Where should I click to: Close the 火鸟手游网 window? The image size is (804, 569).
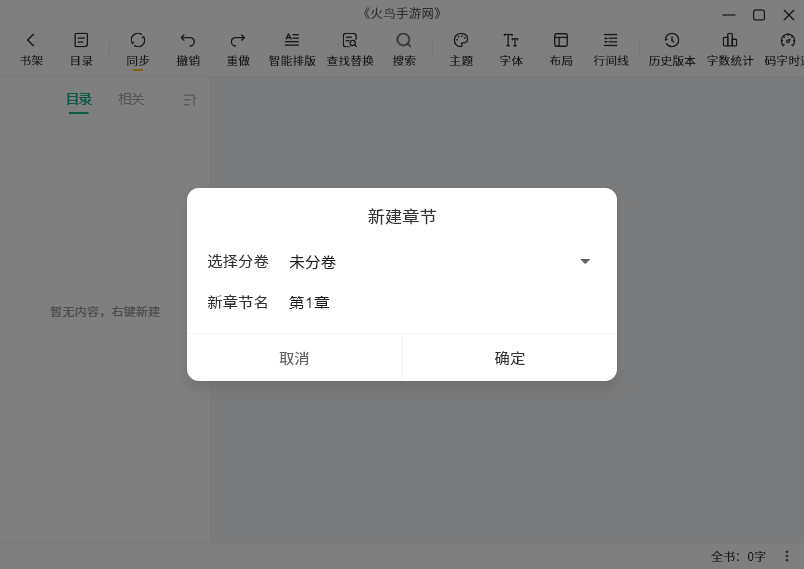click(x=789, y=15)
